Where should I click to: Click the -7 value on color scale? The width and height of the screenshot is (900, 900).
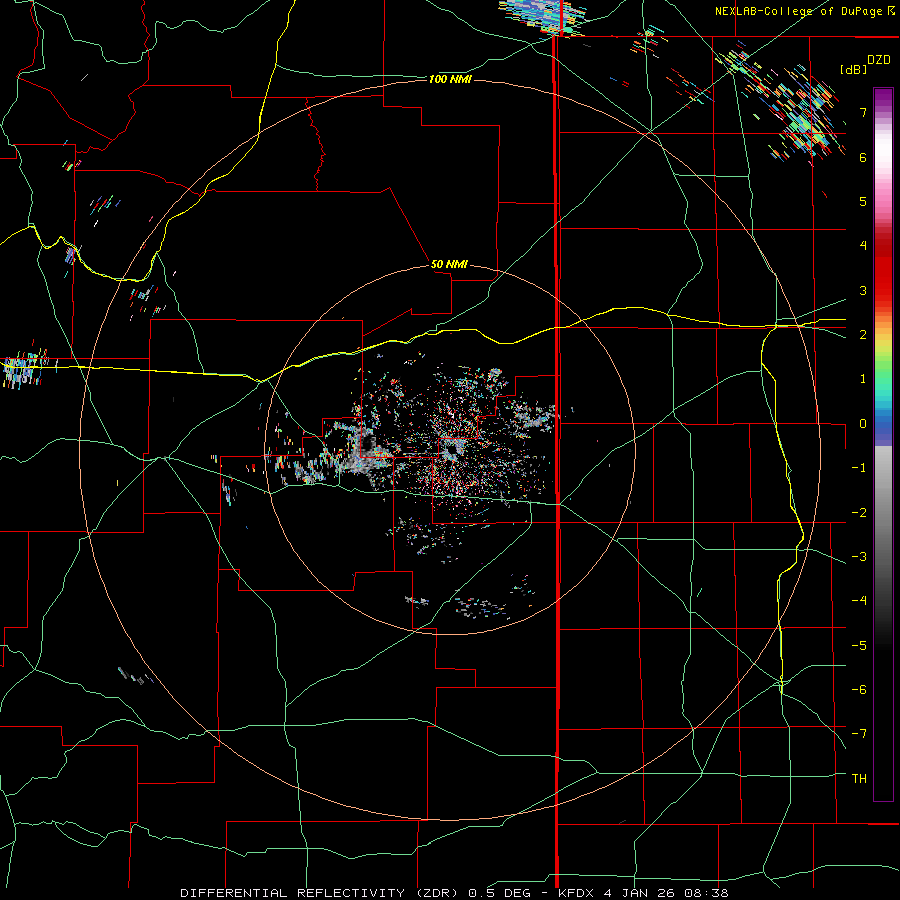coord(859,734)
